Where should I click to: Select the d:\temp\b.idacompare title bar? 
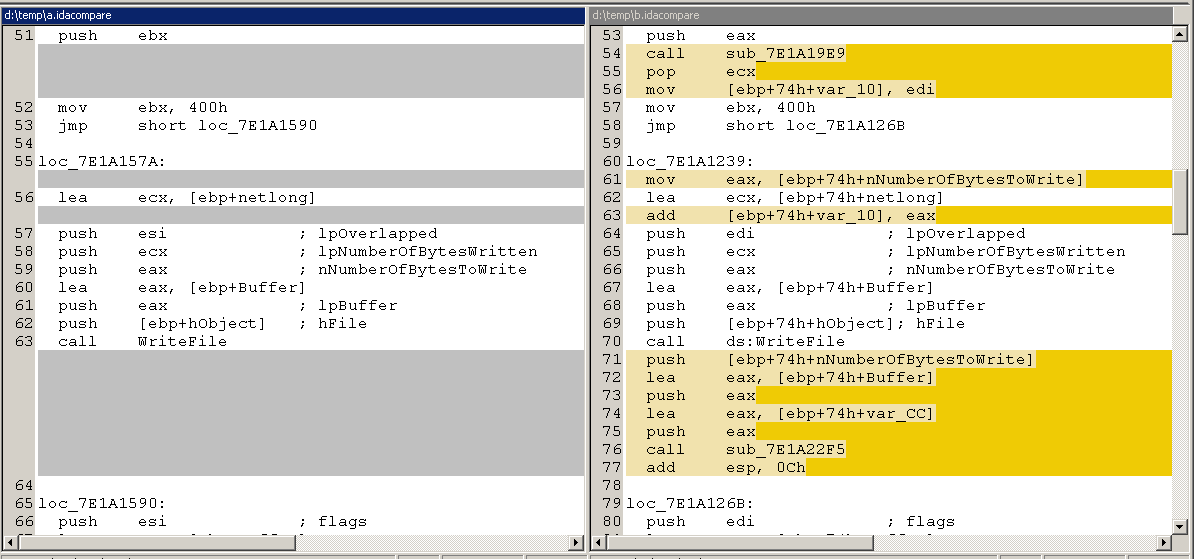tap(882, 15)
